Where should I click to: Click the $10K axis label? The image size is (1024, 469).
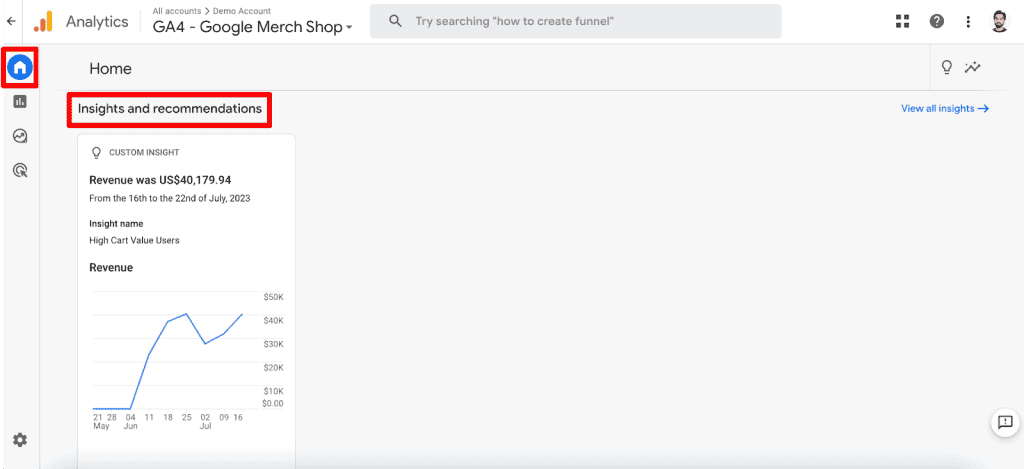273,391
